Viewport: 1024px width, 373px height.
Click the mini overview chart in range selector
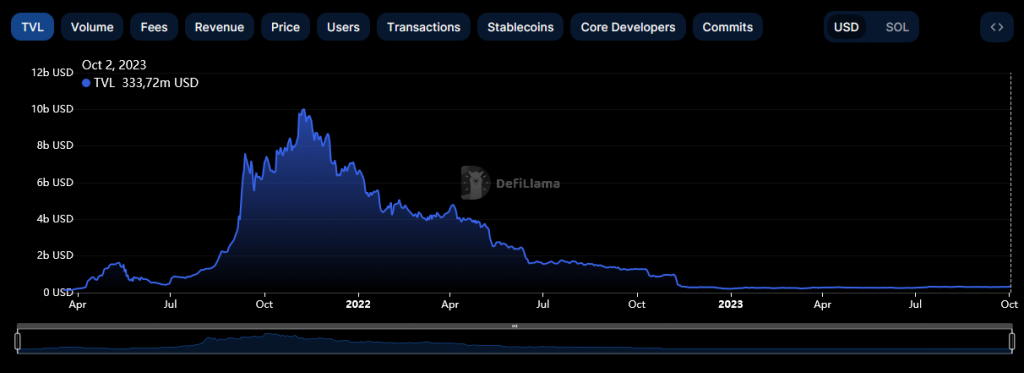515,342
